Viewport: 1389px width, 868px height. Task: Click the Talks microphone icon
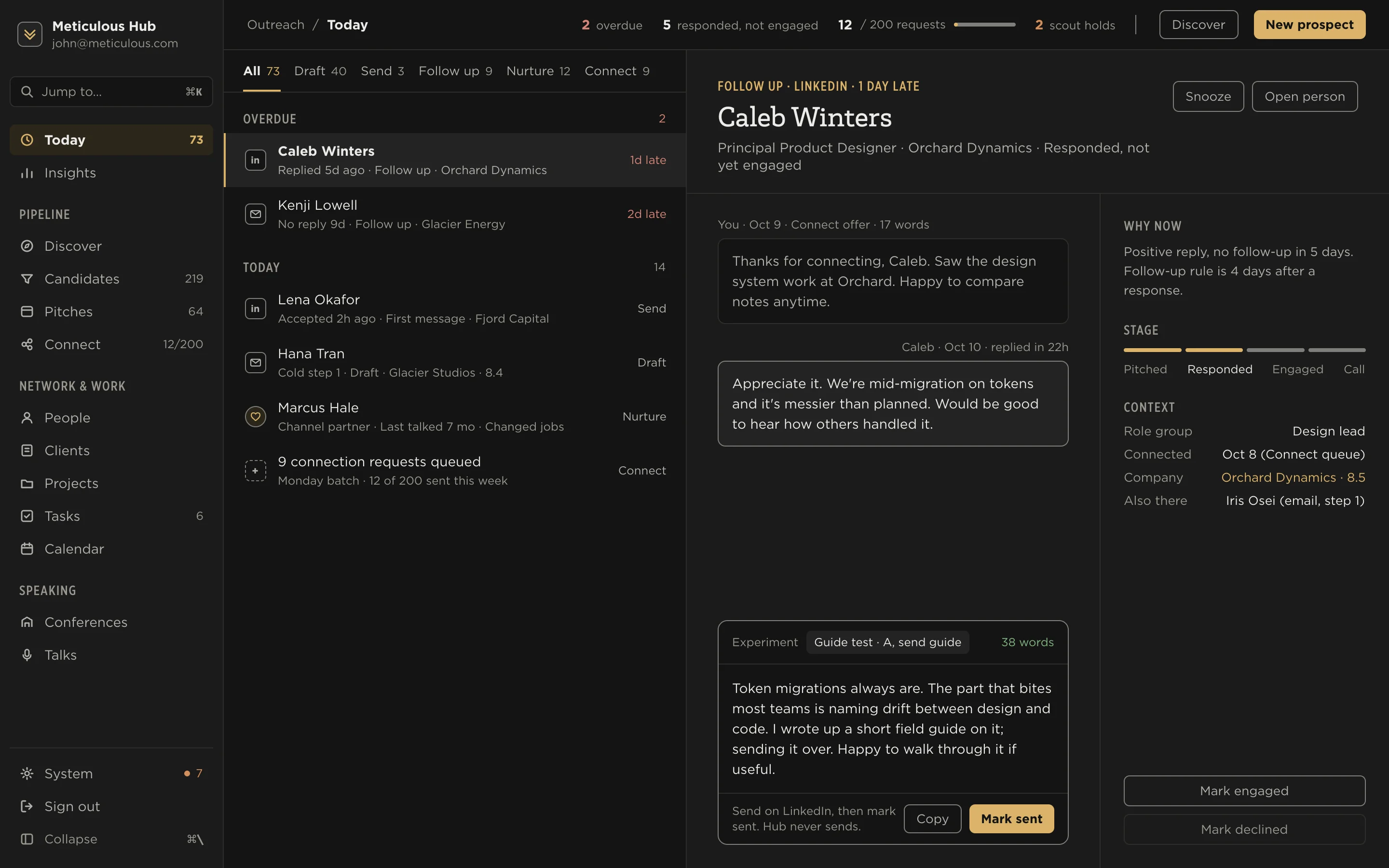pyautogui.click(x=27, y=654)
